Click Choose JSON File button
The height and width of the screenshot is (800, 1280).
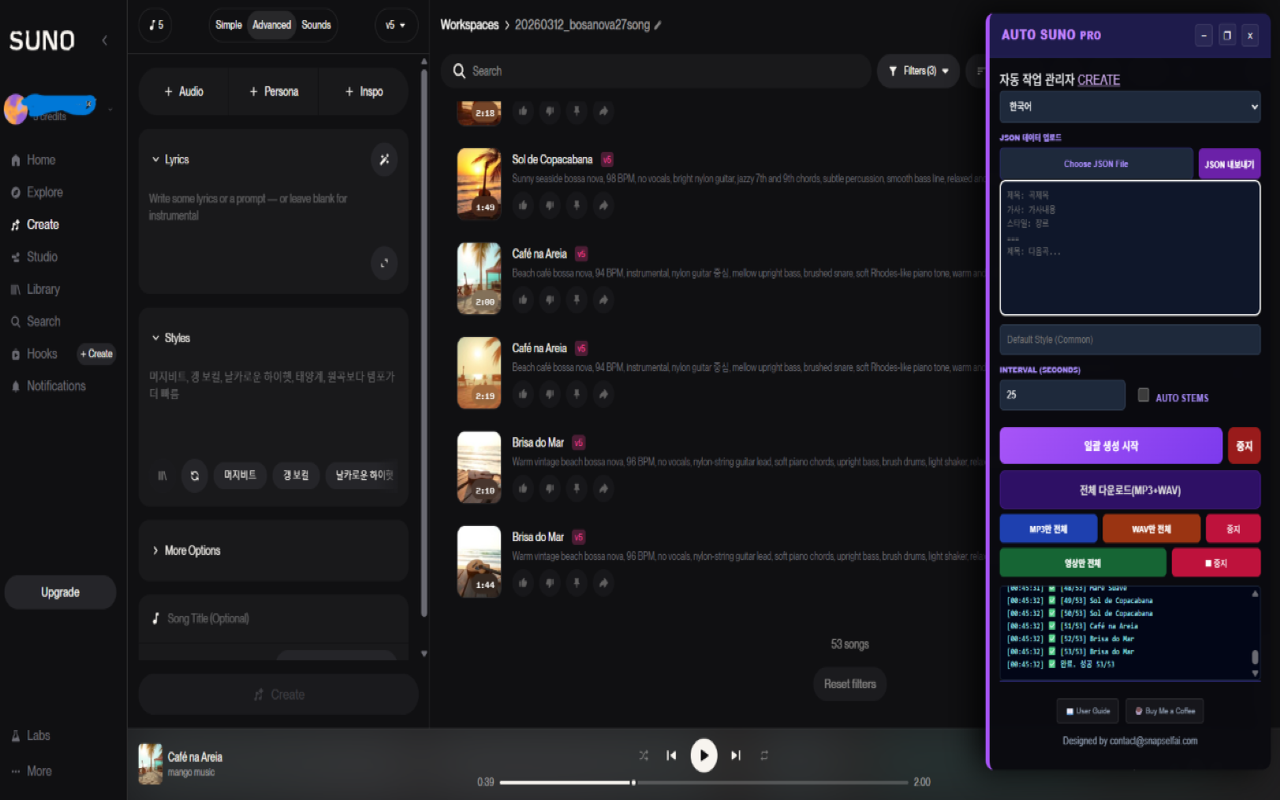pos(1096,164)
